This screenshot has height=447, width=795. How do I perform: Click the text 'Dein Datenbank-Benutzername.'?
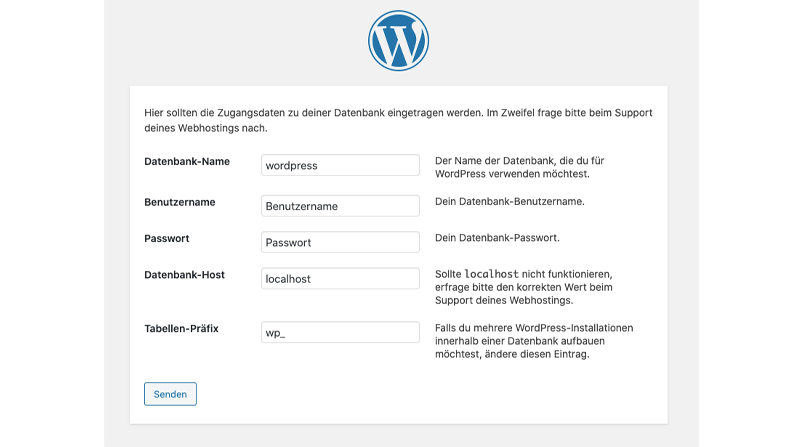coord(510,202)
